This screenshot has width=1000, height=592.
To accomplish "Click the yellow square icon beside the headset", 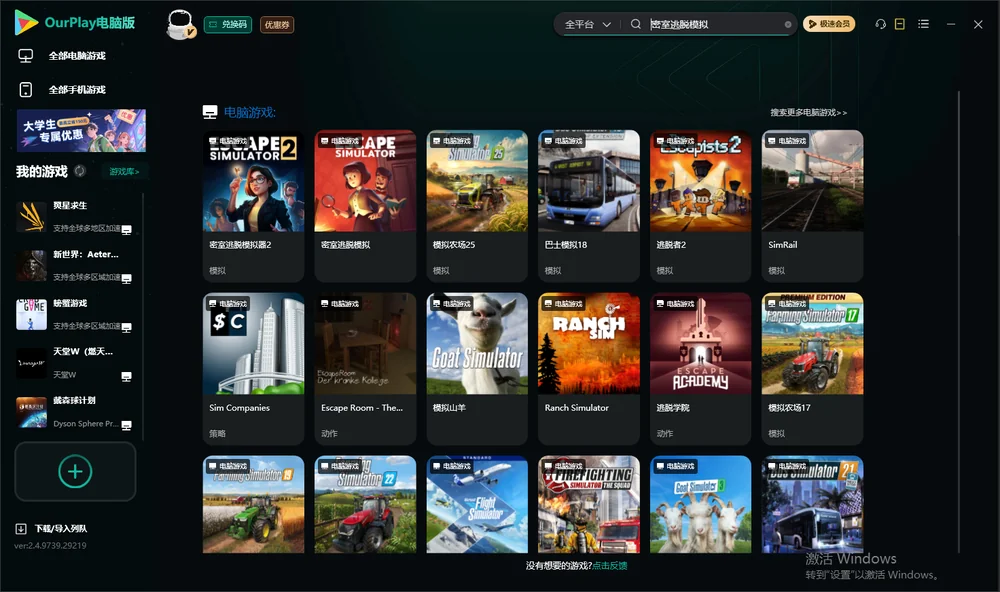I will (x=900, y=24).
